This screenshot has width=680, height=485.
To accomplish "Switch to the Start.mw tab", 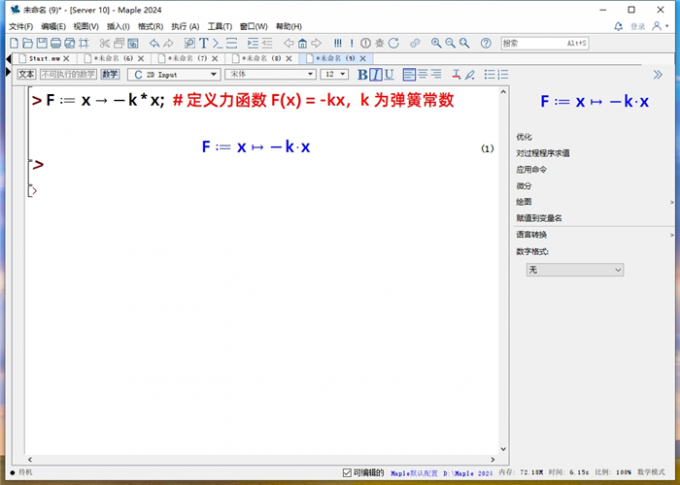I will (x=45, y=58).
